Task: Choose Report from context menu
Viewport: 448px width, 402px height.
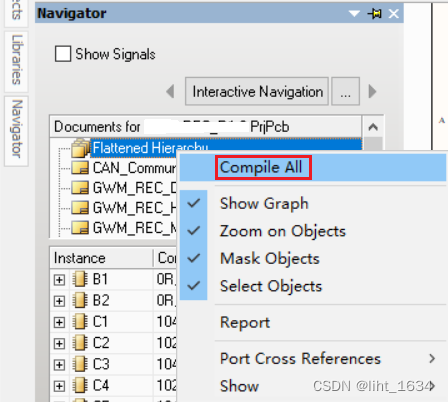Action: [x=313, y=322]
